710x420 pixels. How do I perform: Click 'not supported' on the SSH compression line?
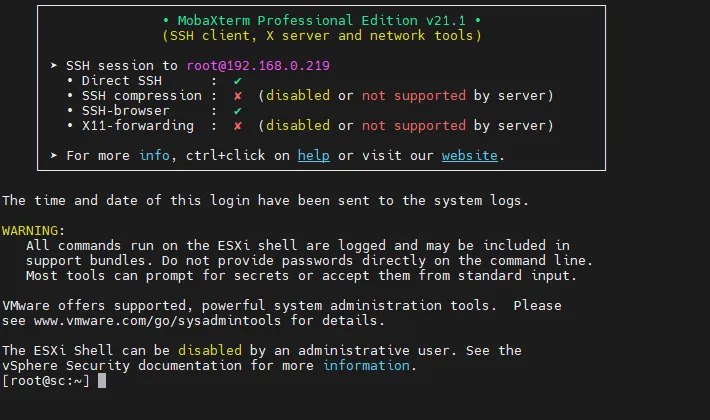pyautogui.click(x=413, y=96)
